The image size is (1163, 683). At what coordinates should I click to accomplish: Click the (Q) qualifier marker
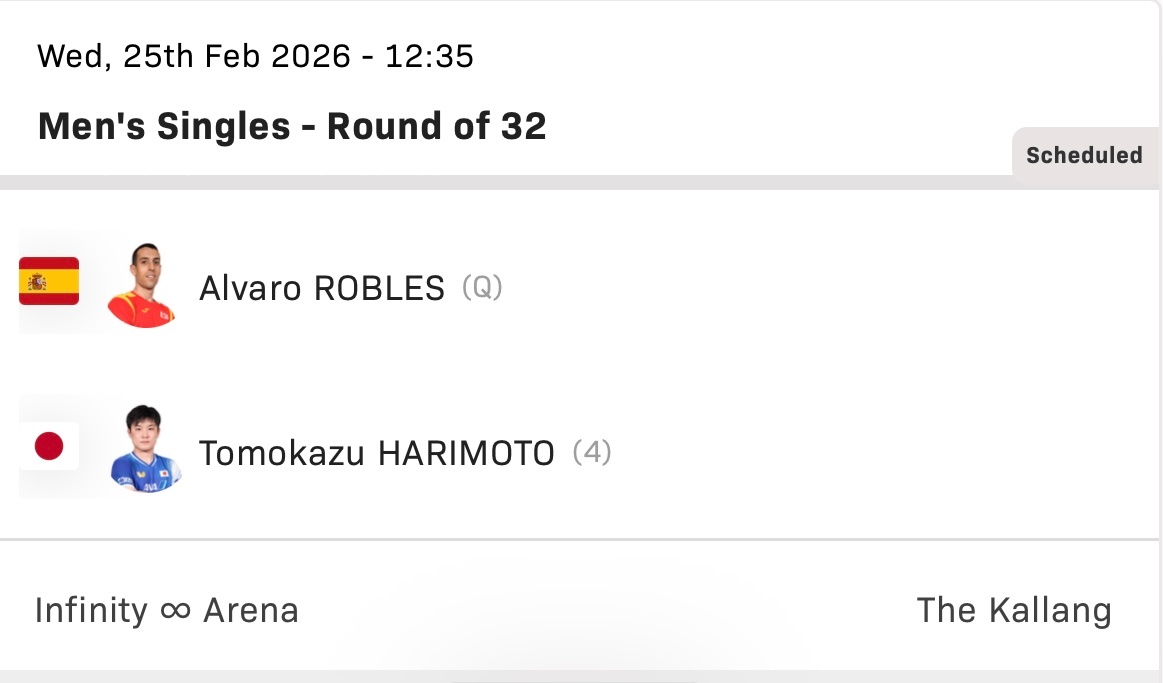coord(482,288)
